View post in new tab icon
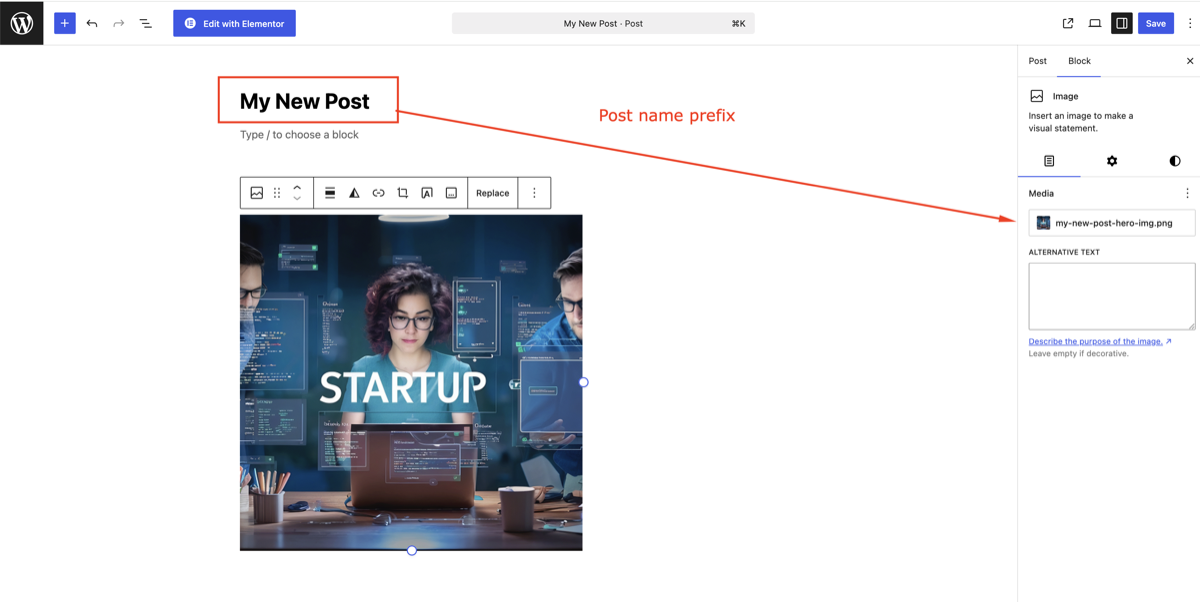The width and height of the screenshot is (1200, 602). click(1068, 23)
